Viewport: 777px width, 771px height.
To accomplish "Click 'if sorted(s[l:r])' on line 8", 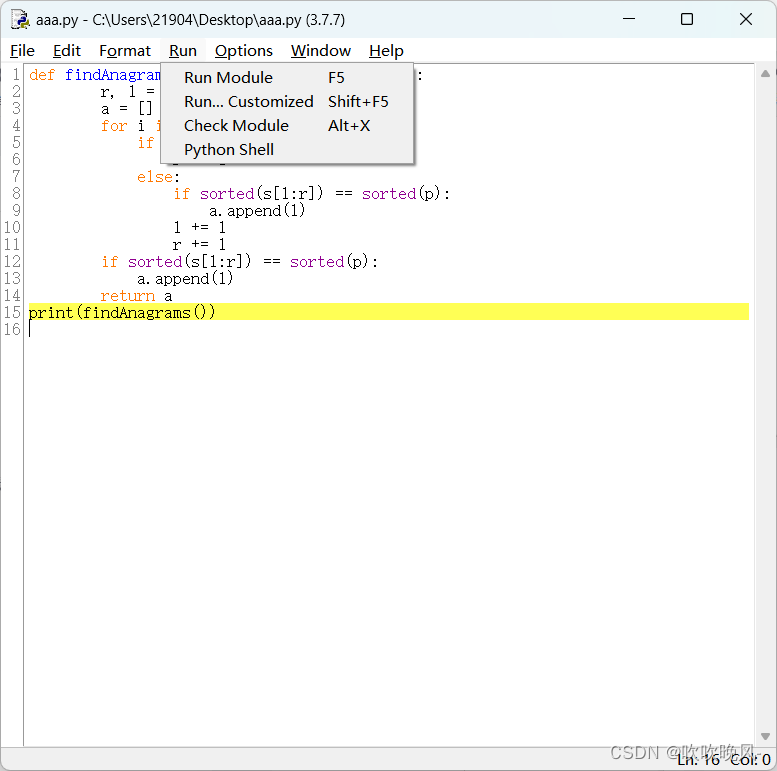I will [248, 194].
